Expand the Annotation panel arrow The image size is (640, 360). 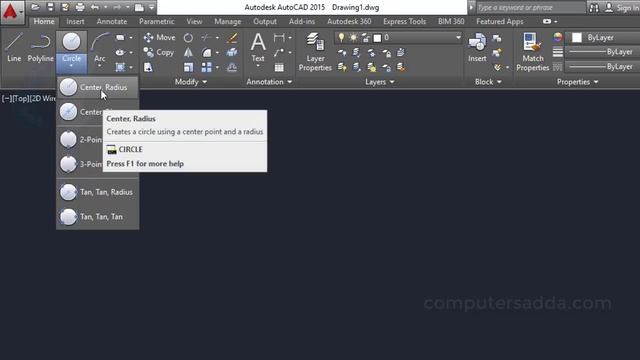(290, 82)
